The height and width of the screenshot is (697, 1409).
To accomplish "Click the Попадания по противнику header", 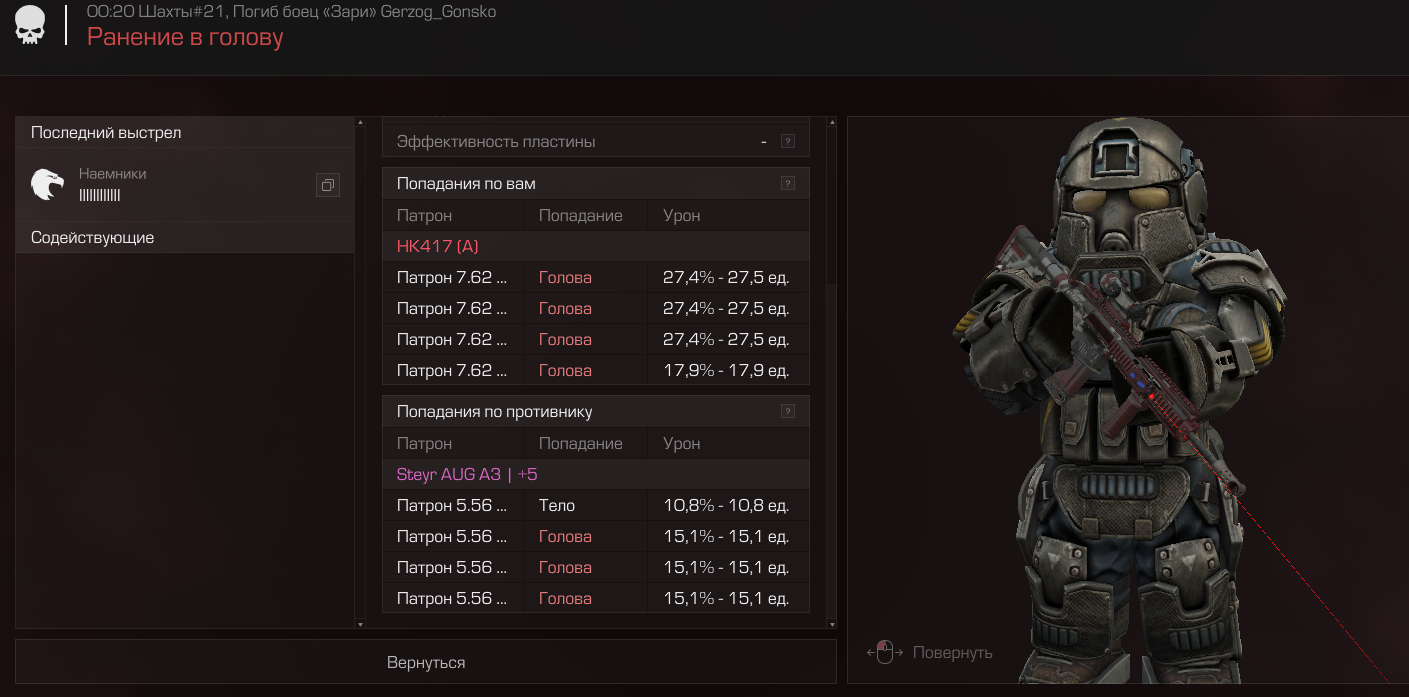I will [596, 411].
